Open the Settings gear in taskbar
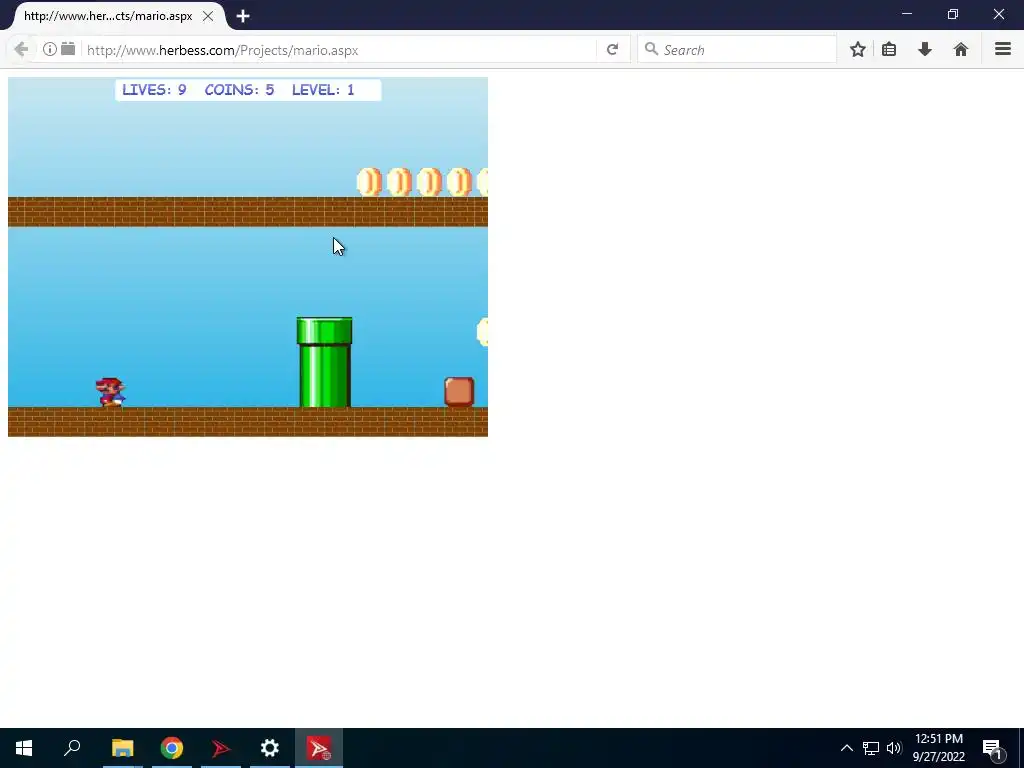Screen dimensions: 1024x768 (x=270, y=748)
